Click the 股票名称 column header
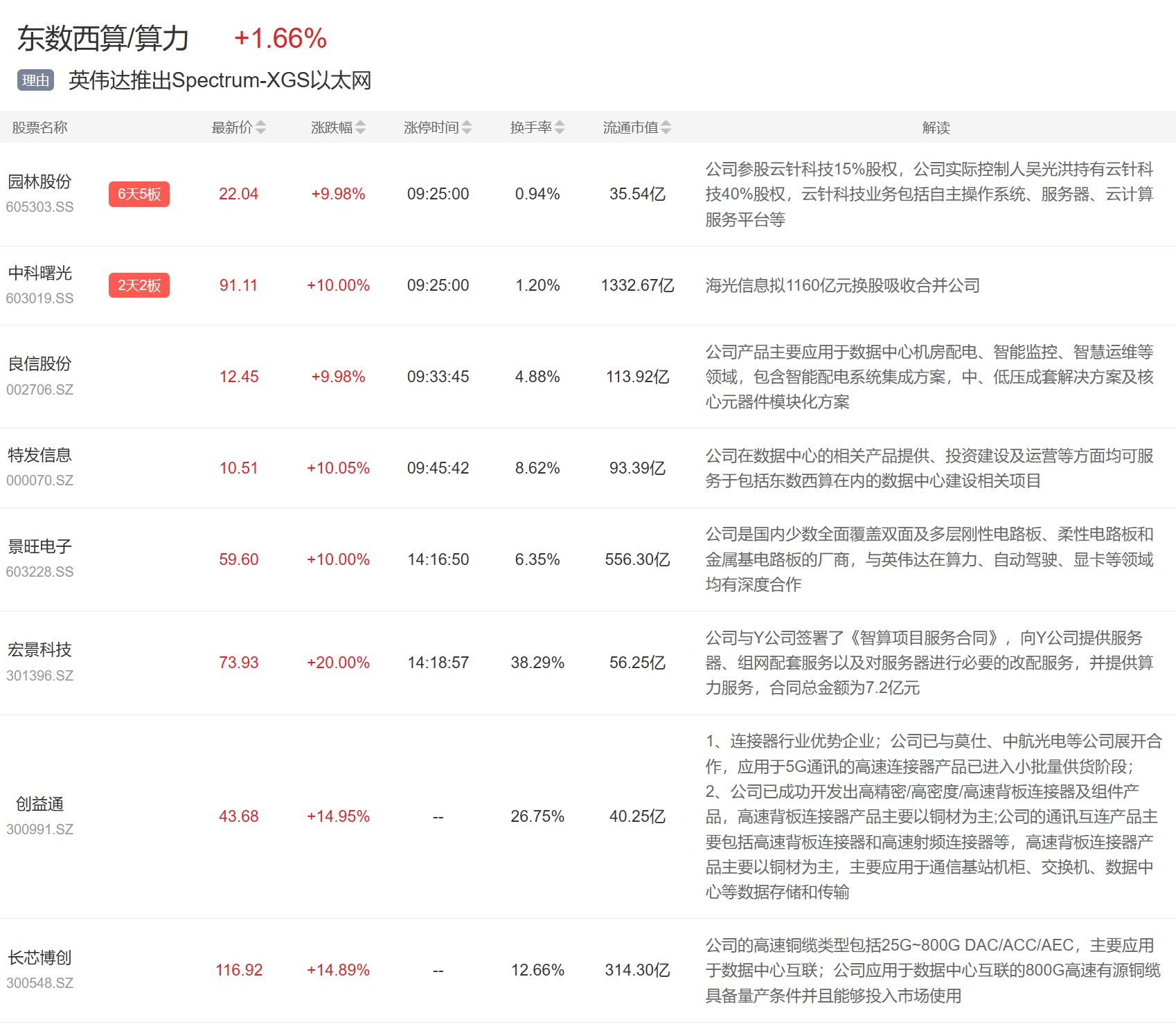 39,127
